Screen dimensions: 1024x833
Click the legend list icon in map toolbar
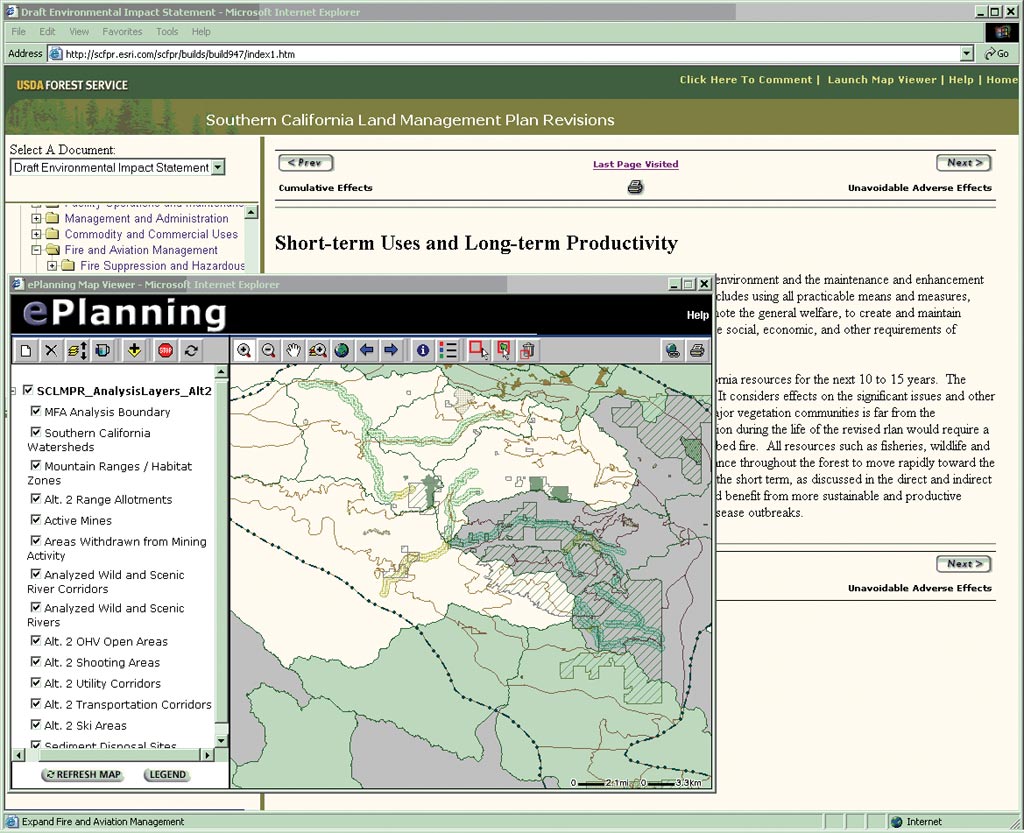448,351
